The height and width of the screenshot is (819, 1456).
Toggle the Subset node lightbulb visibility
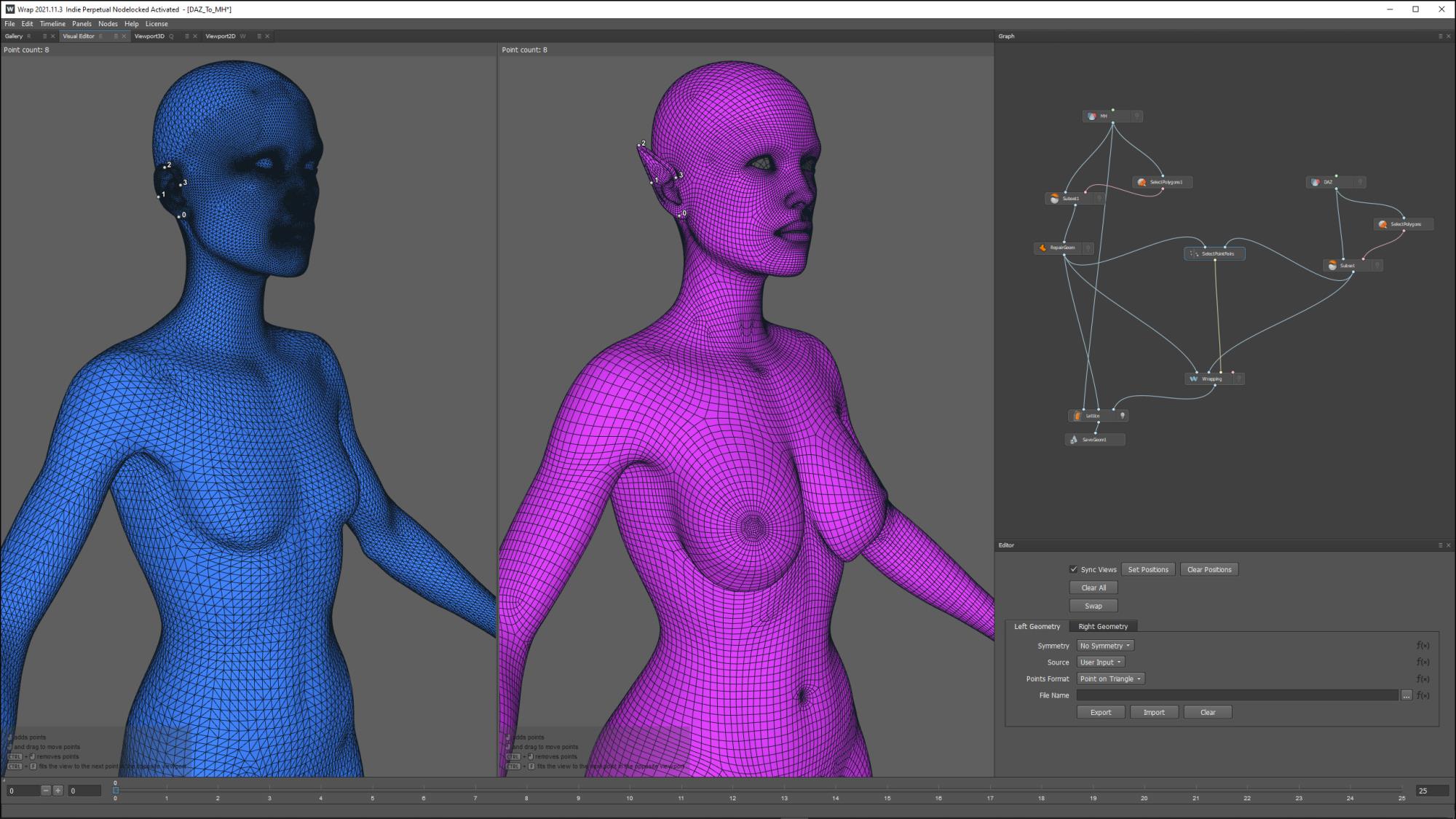[1377, 266]
